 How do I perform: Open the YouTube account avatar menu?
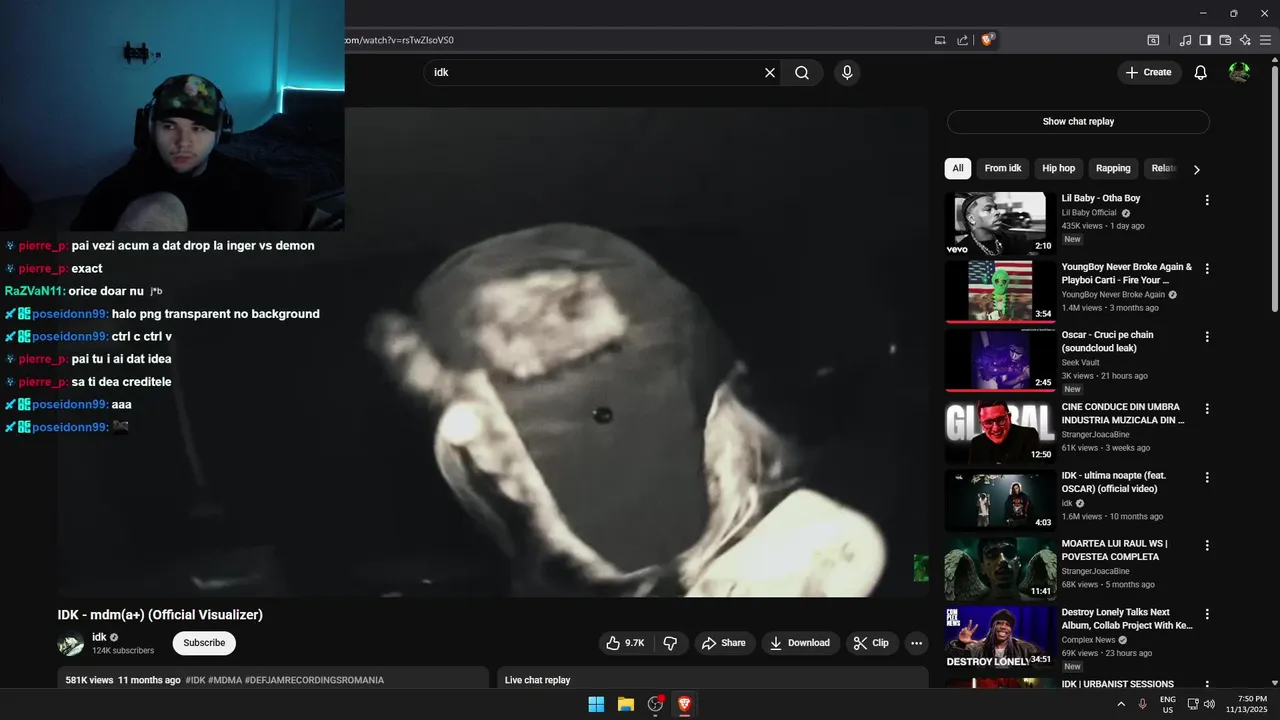point(1239,72)
